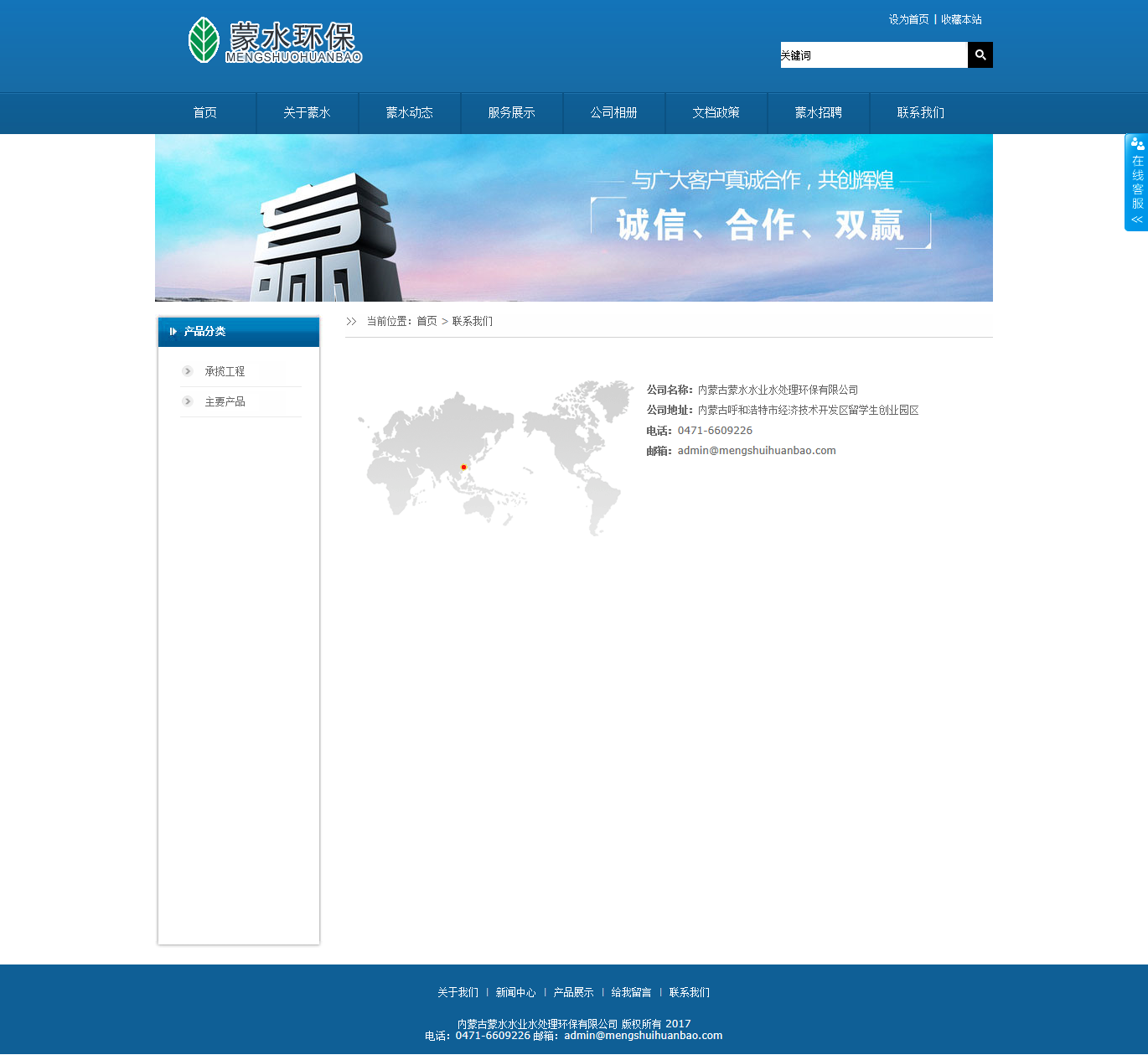This screenshot has width=1148, height=1055.
Task: Click the 诚信、合作、双赢 banner image
Action: 574,218
